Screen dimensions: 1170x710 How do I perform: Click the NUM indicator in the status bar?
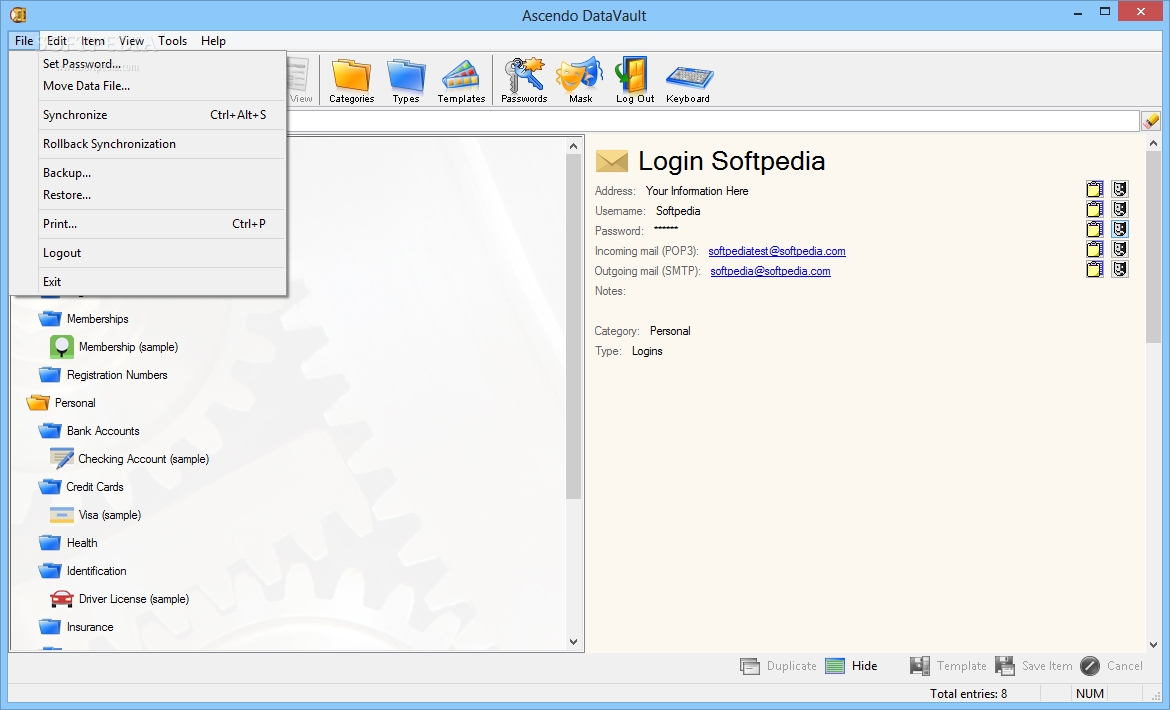click(x=1089, y=694)
